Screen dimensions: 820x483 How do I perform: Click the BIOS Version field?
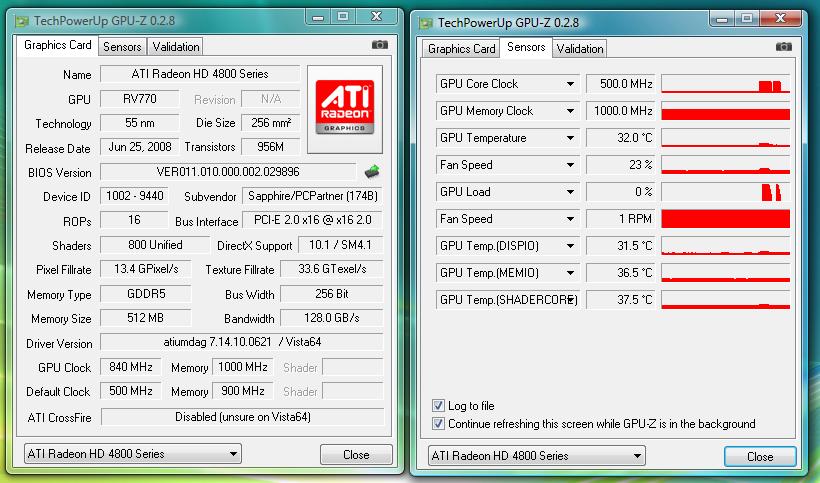[228, 172]
